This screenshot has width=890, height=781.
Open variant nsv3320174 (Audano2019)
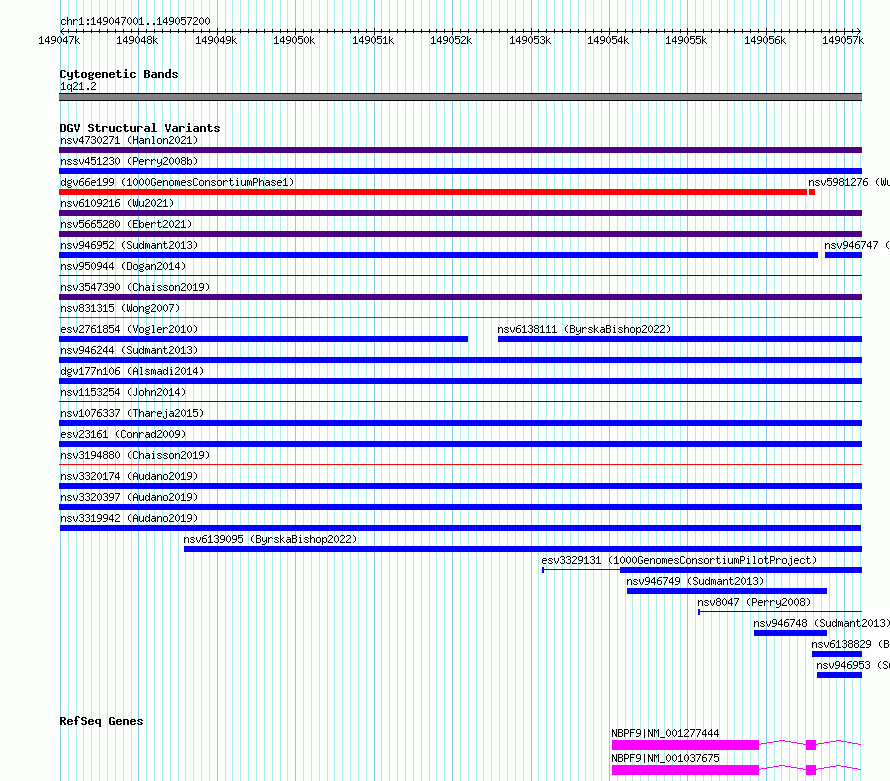click(129, 476)
